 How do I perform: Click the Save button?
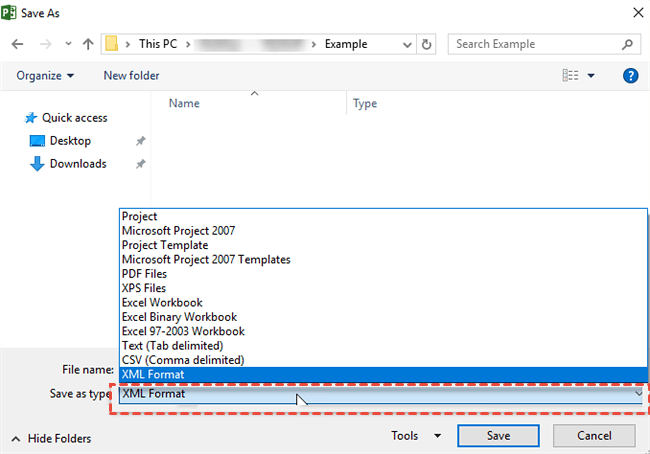pyautogui.click(x=498, y=436)
